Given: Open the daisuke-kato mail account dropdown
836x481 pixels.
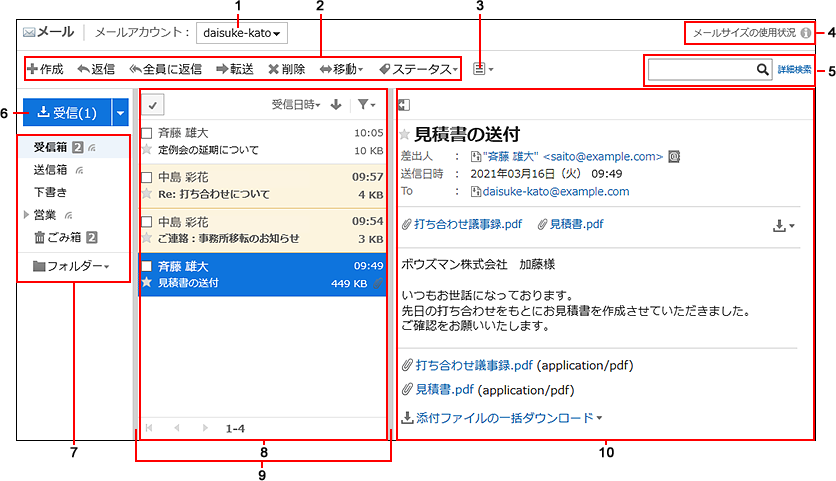Looking at the screenshot, I should [x=242, y=33].
